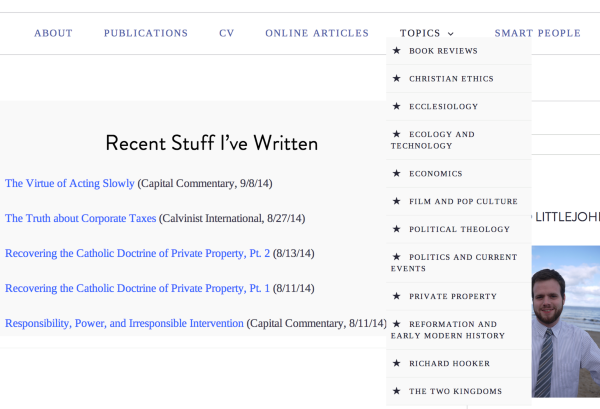Viewport: 600px width, 409px height.
Task: Navigate to the CV page
Action: 227,33
